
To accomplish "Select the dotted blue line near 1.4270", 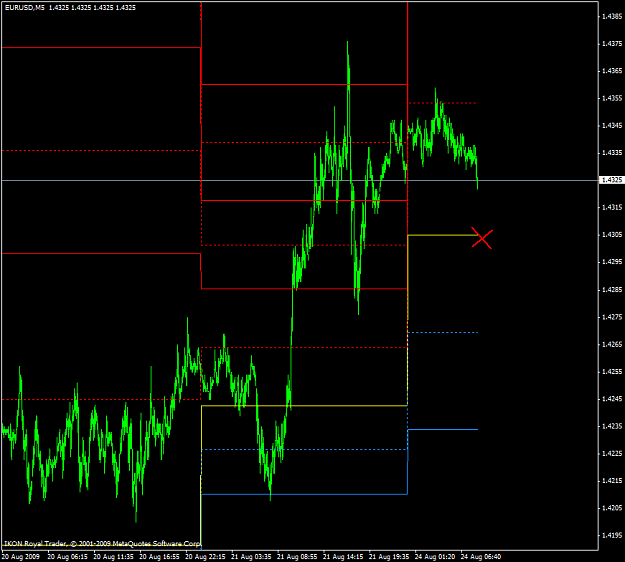I will [x=442, y=332].
